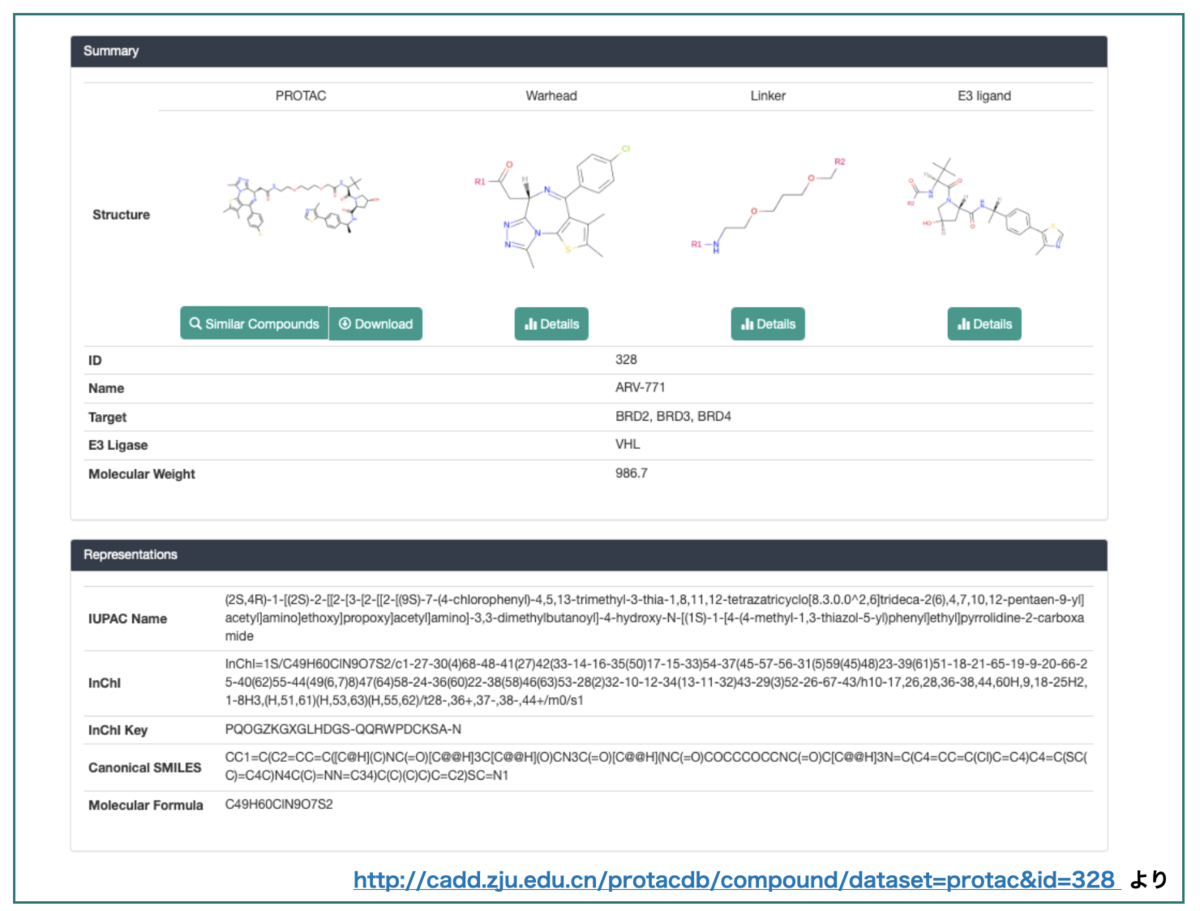Click the InChI Key row label

point(118,730)
